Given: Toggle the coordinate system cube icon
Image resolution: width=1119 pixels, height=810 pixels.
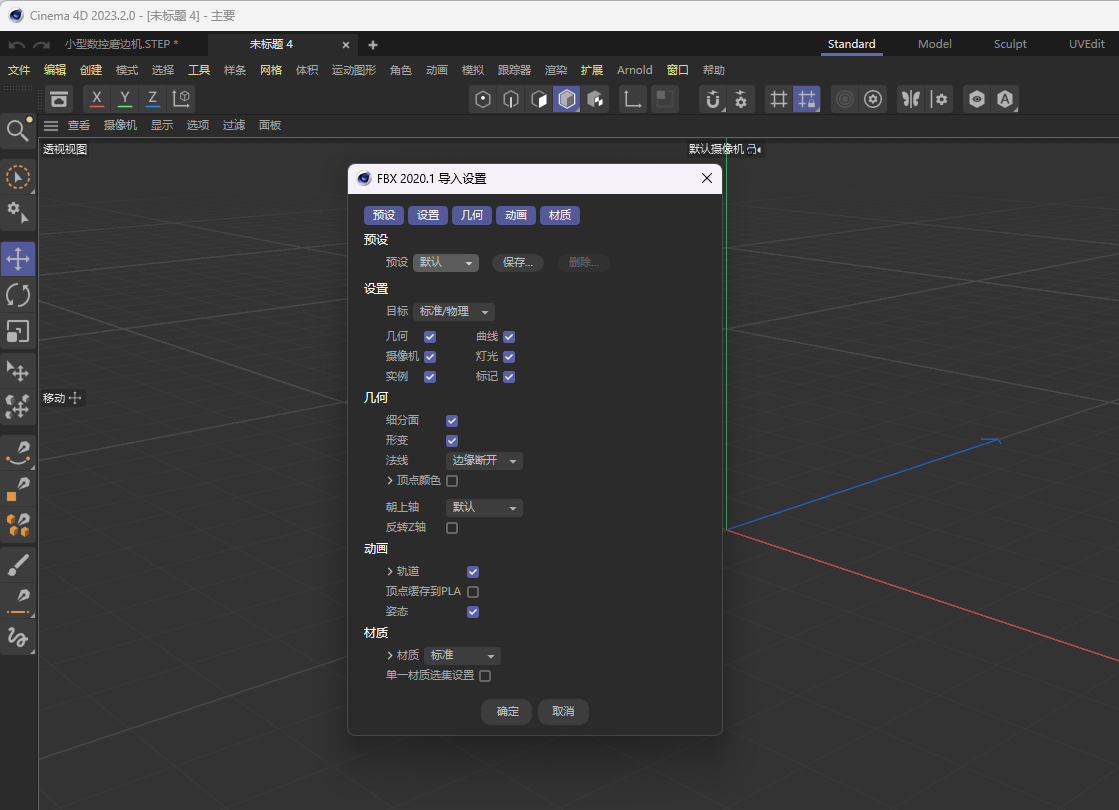Looking at the screenshot, I should [x=181, y=98].
